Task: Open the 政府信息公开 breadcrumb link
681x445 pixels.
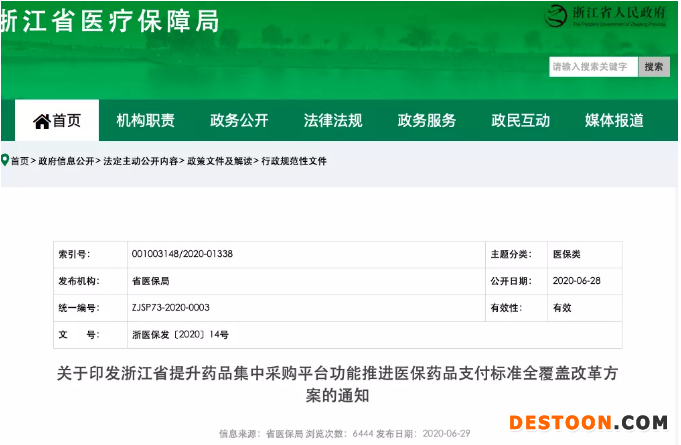Action: point(66,161)
